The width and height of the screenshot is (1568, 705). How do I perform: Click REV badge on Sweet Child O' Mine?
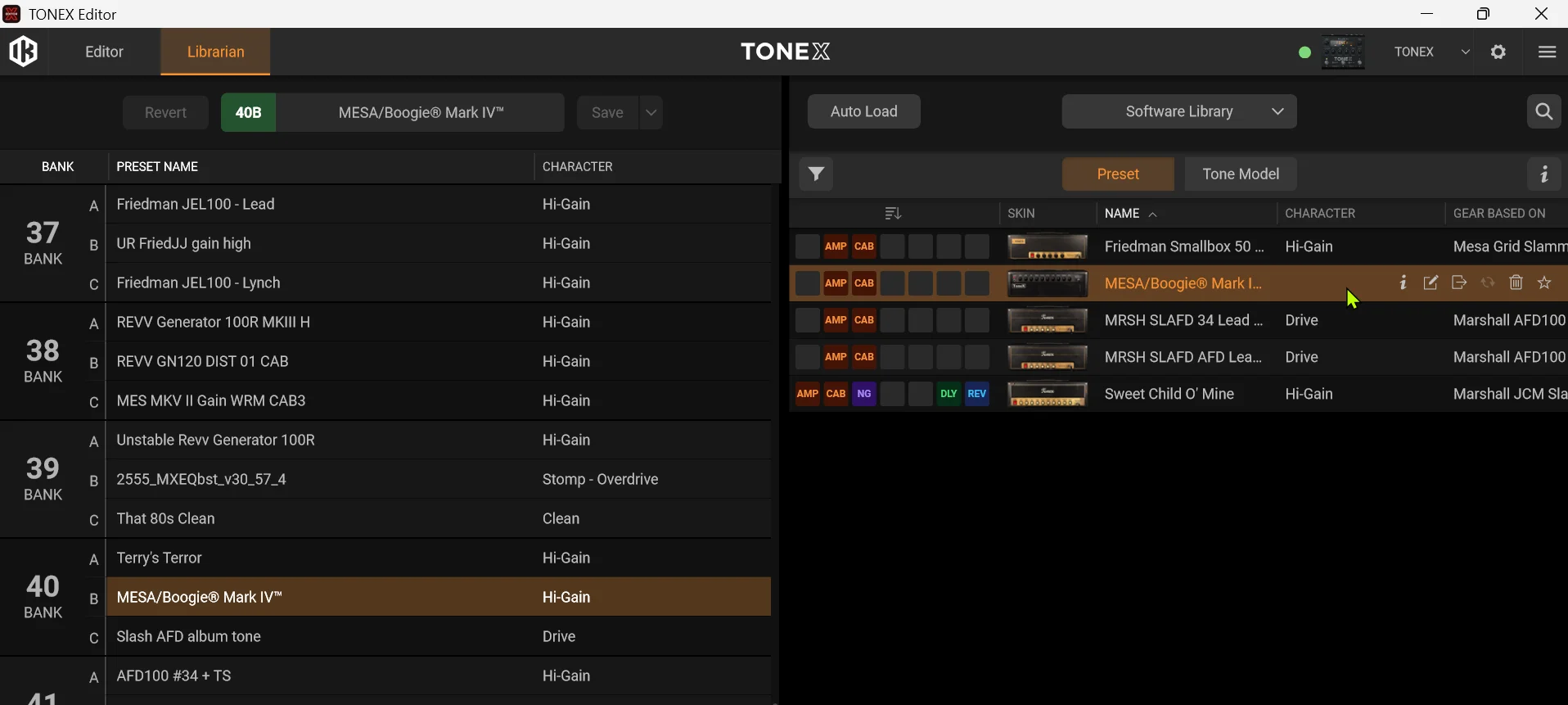[x=977, y=395]
